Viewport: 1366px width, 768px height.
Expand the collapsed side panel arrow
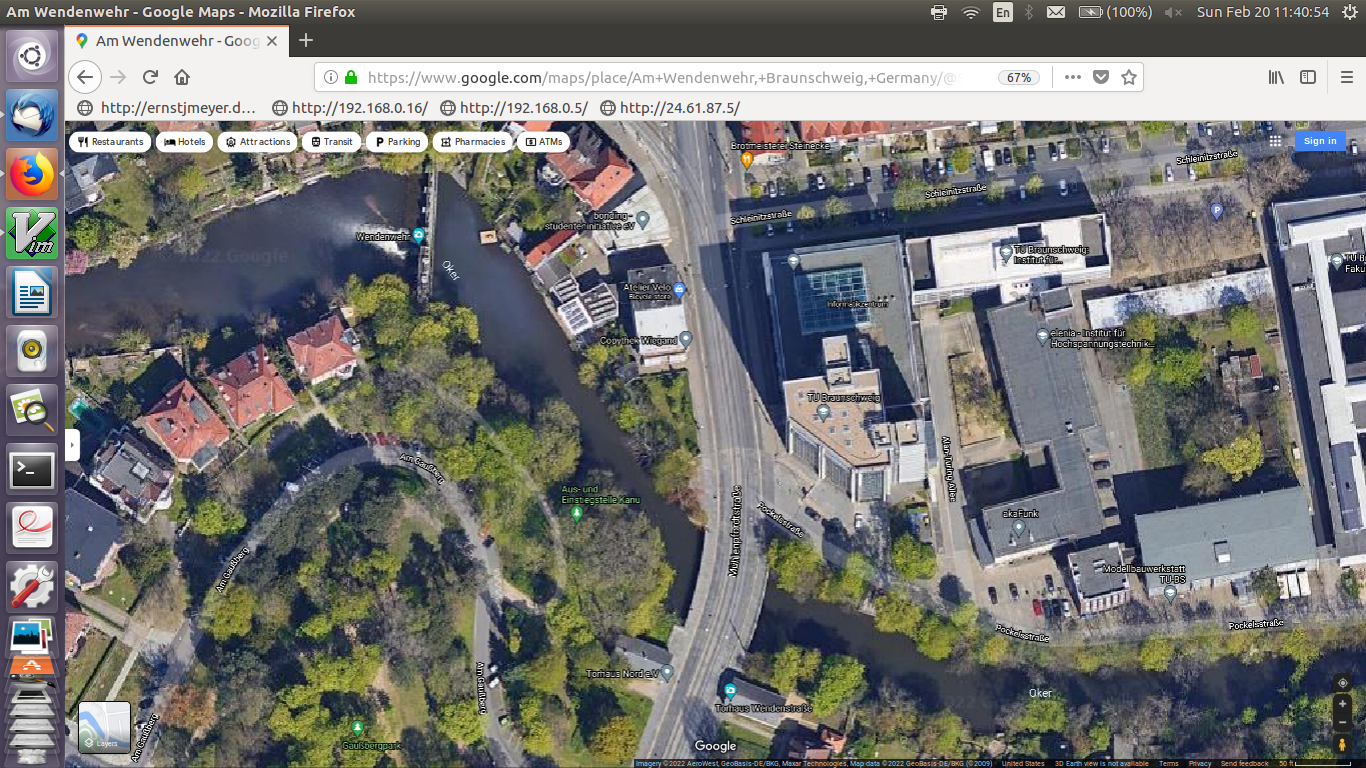72,444
